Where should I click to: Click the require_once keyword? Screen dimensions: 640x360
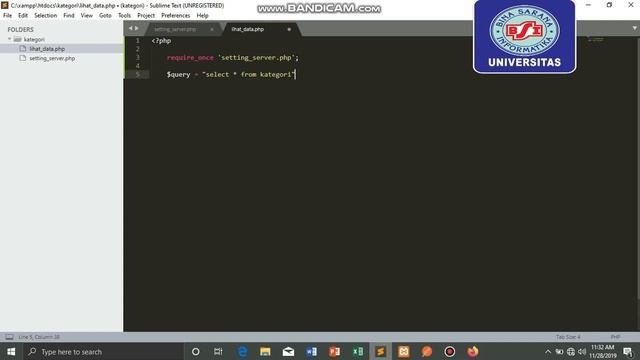190,58
